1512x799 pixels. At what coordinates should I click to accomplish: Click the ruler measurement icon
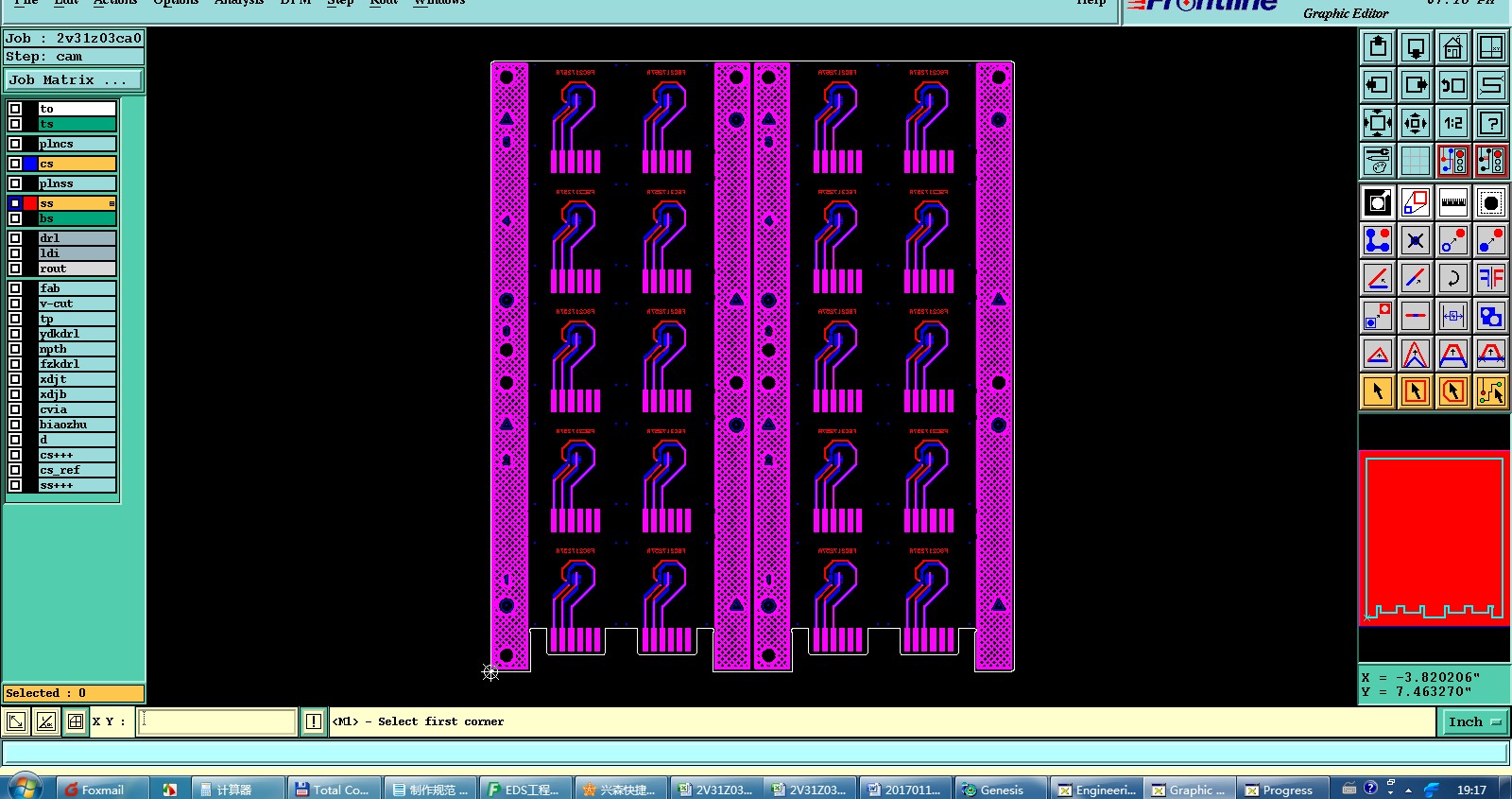click(1453, 202)
